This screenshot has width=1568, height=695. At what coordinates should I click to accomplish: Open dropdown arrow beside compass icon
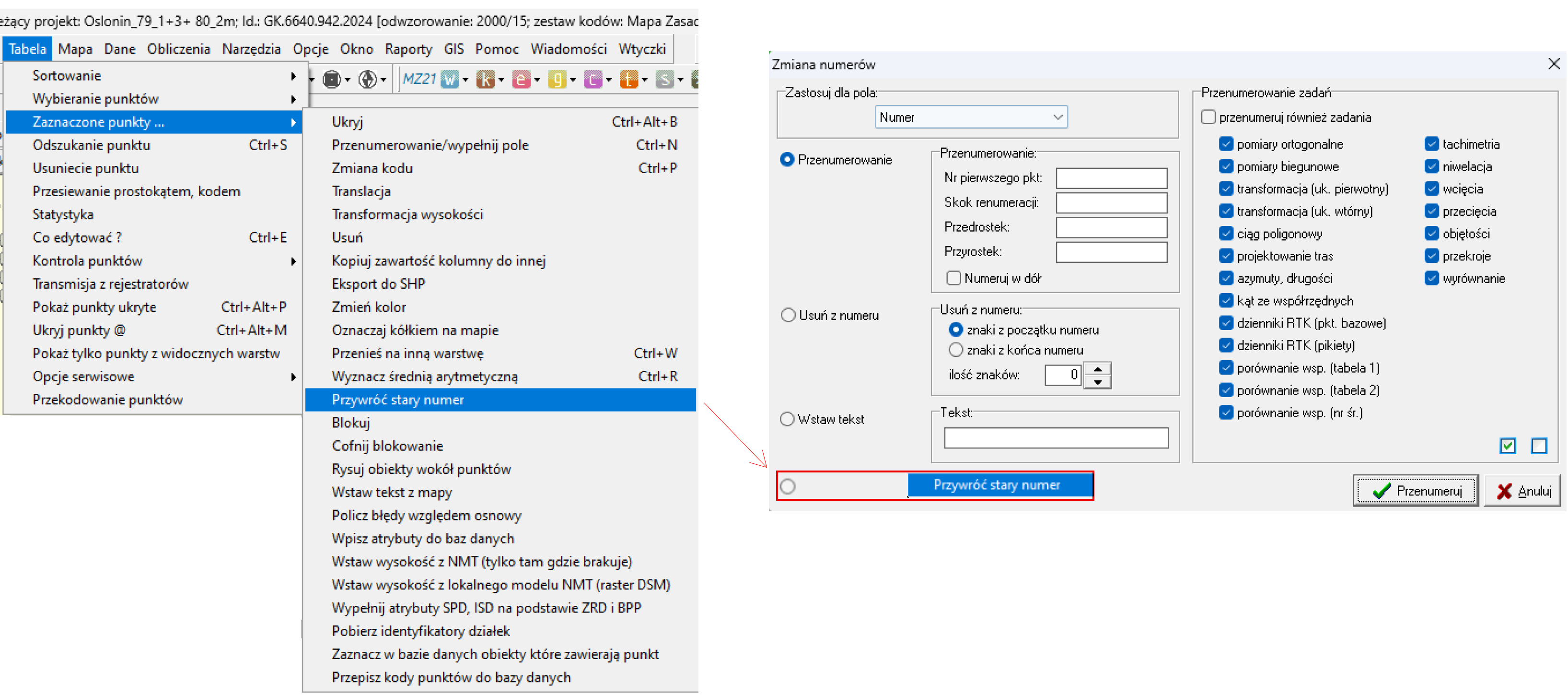click(383, 80)
